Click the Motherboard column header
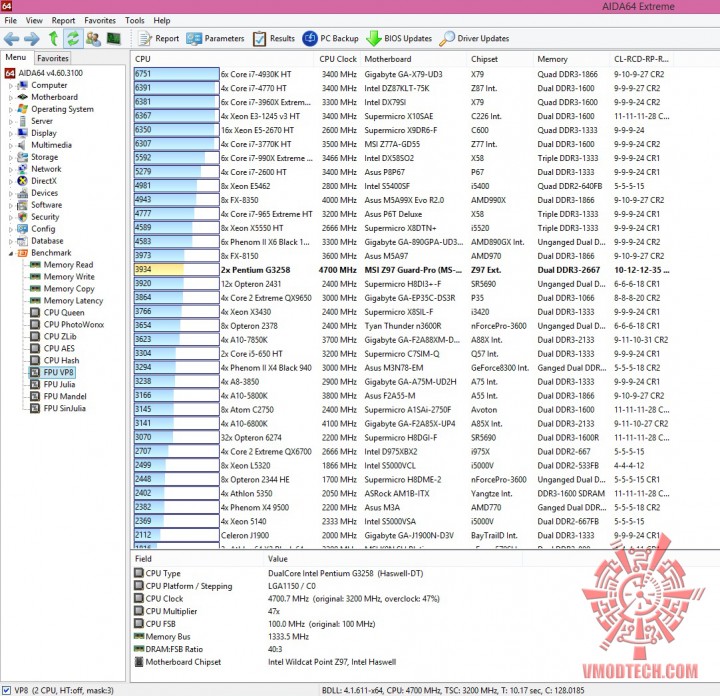 414,59
